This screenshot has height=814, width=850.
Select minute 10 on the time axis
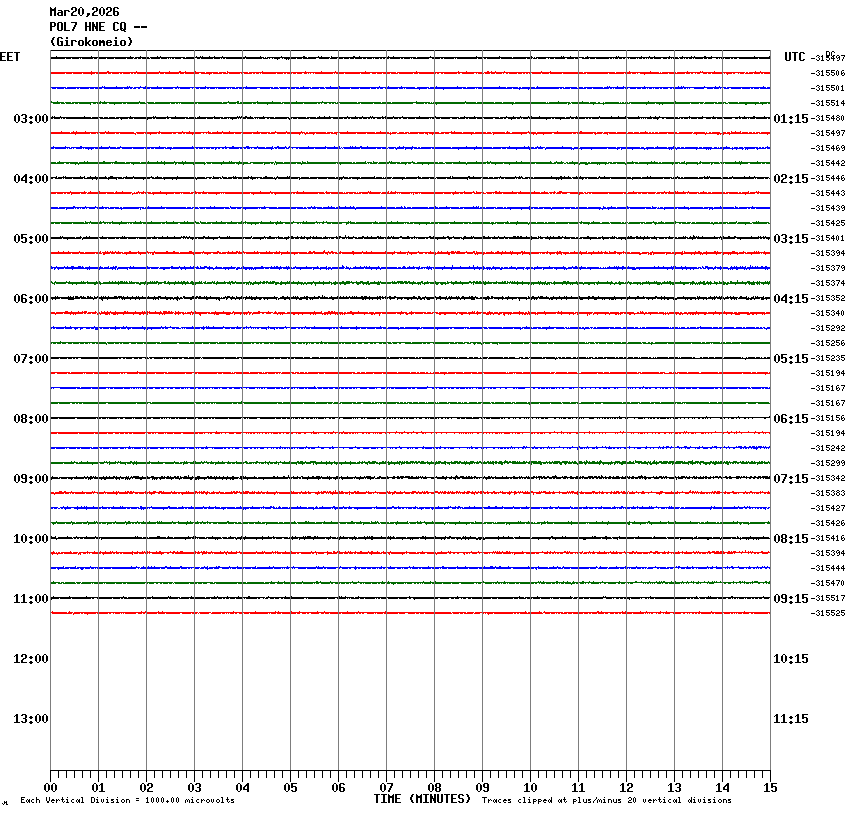click(530, 788)
